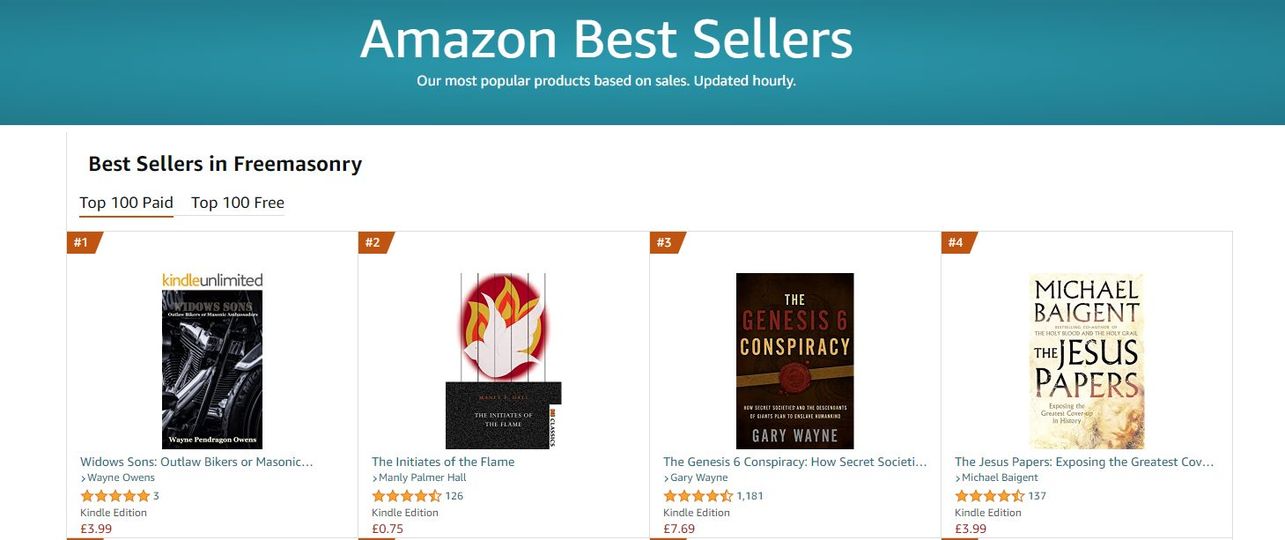Switch to the Top 100 Free tab
The image size is (1285, 540).
pos(237,203)
